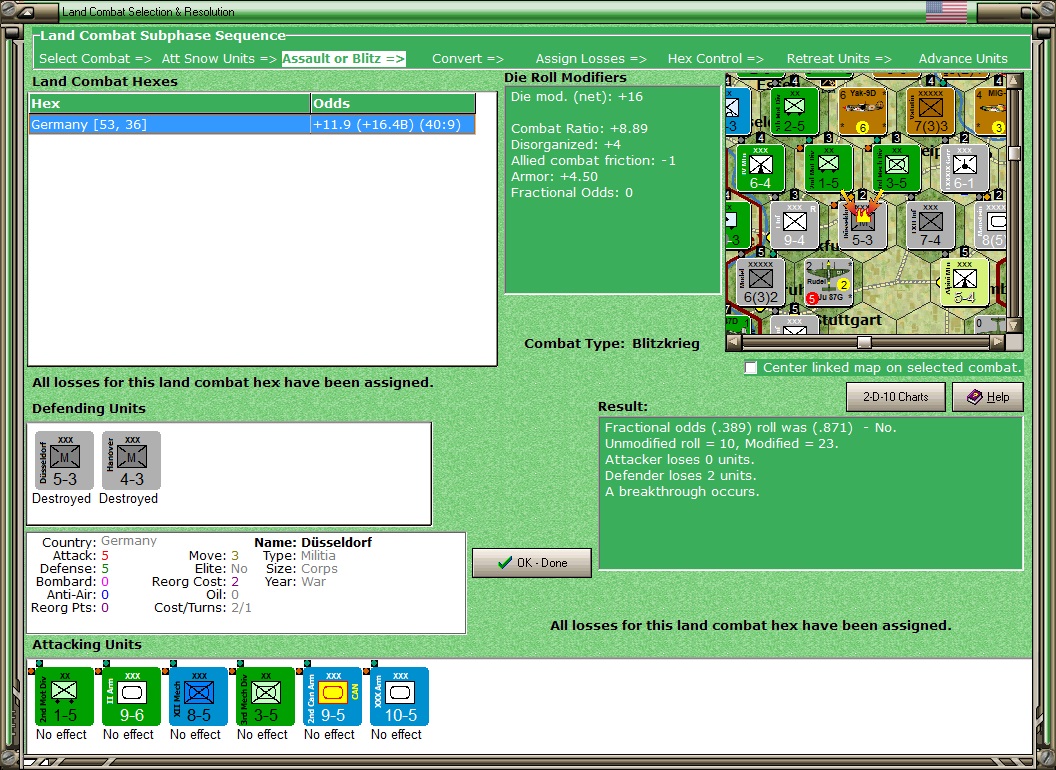Click the Alpini 5-4 mountain unit on map
Viewport: 1056px width, 770px height.
964,282
